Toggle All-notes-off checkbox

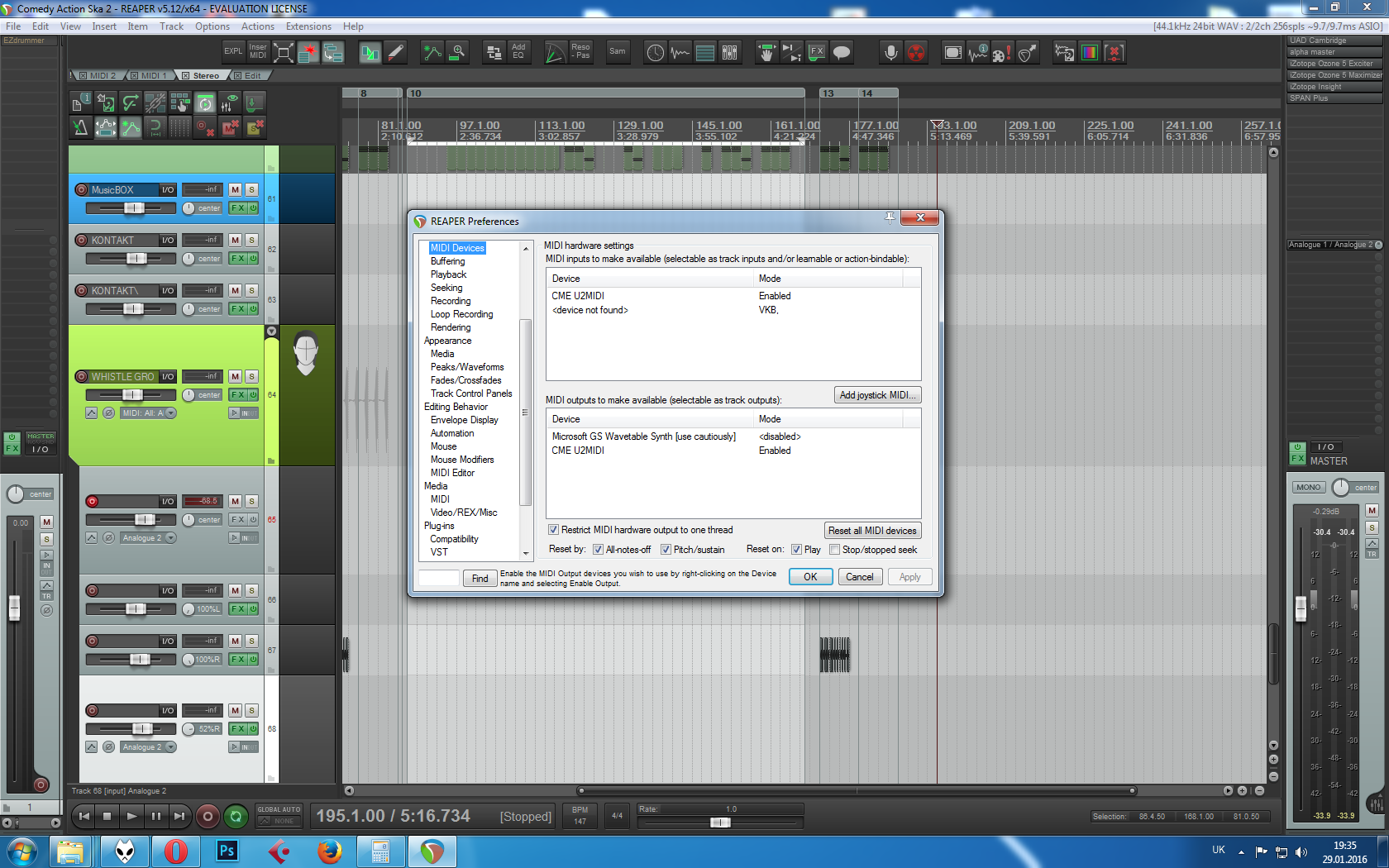[x=598, y=550]
